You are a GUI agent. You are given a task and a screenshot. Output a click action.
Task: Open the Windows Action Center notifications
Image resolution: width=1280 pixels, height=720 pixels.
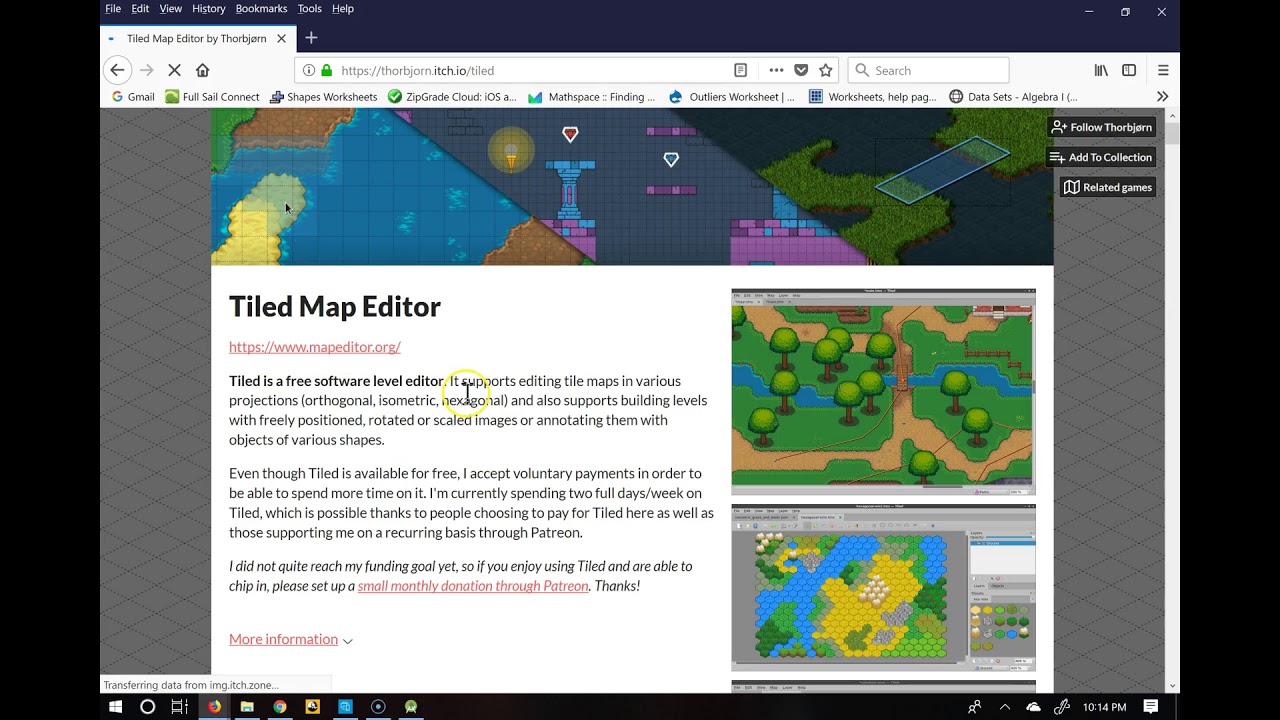pos(1151,707)
